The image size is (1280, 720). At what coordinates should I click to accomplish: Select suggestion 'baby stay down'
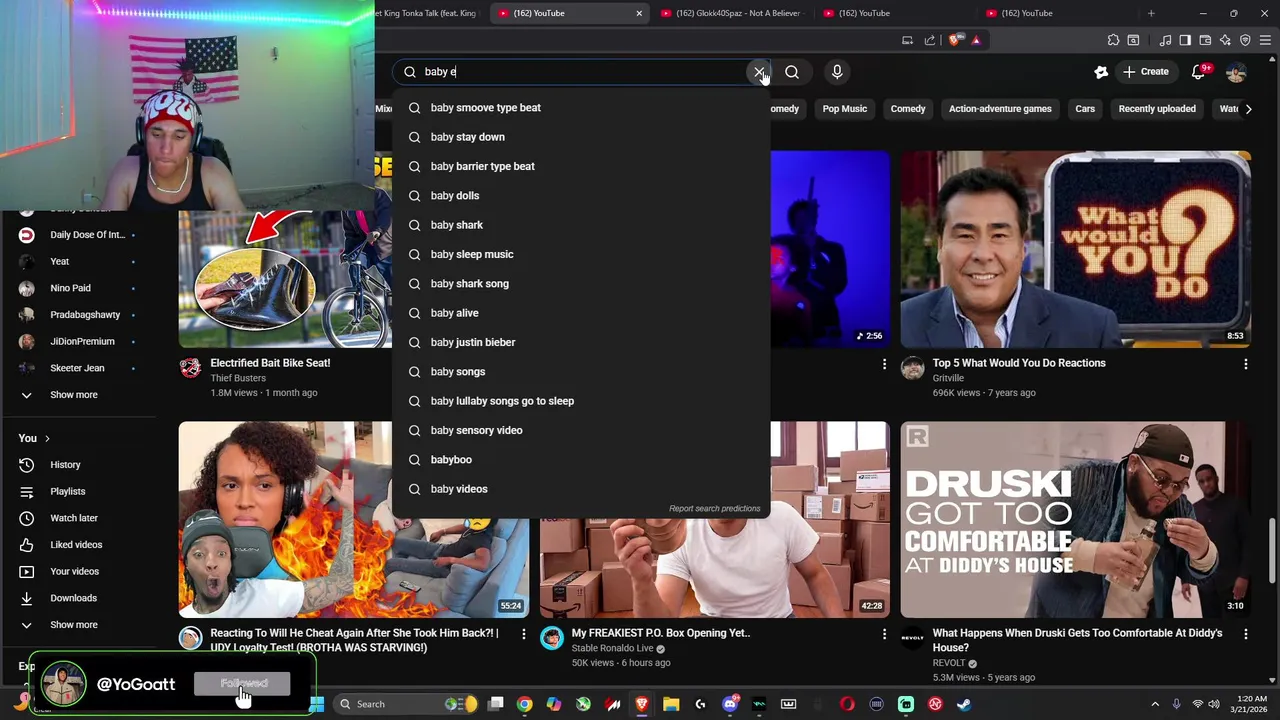[x=581, y=137]
